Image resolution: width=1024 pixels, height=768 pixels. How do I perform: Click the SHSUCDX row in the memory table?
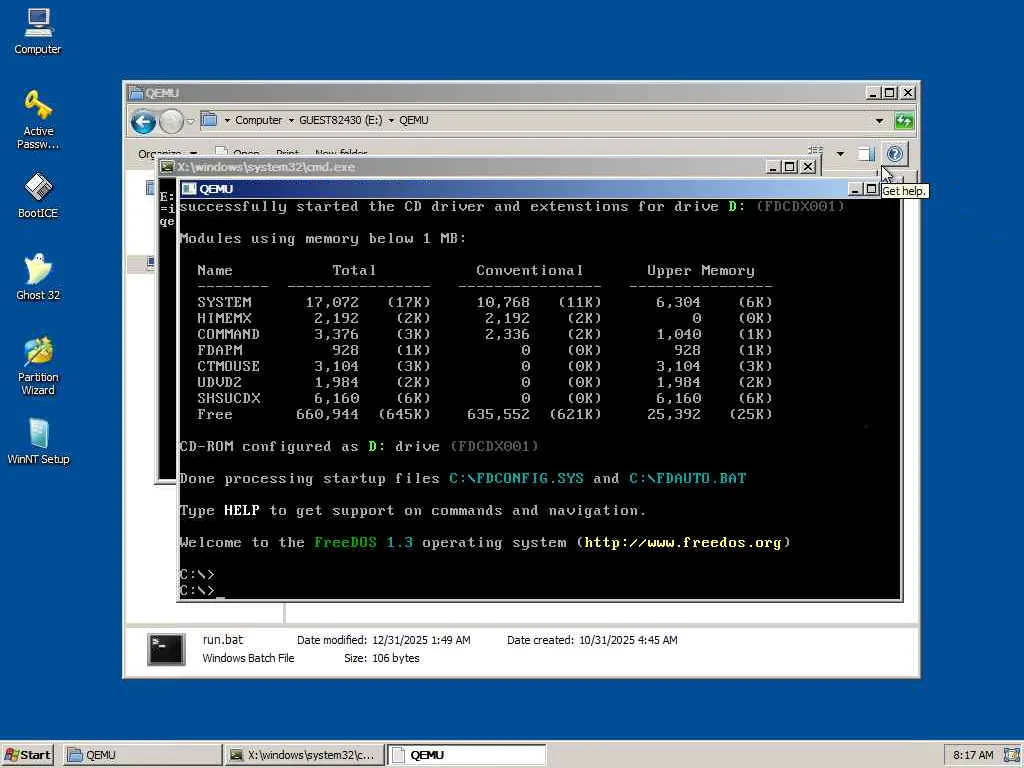tap(485, 398)
